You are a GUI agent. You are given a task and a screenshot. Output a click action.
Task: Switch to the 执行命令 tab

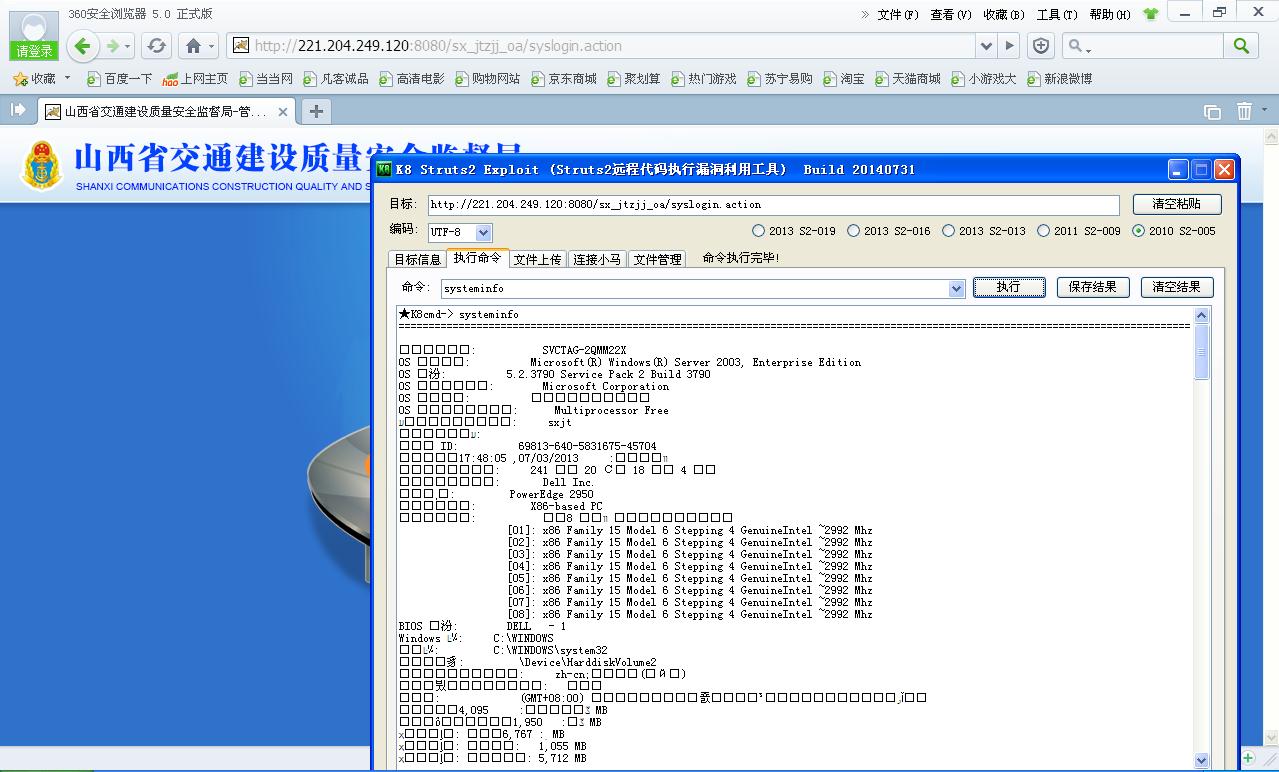[478, 258]
